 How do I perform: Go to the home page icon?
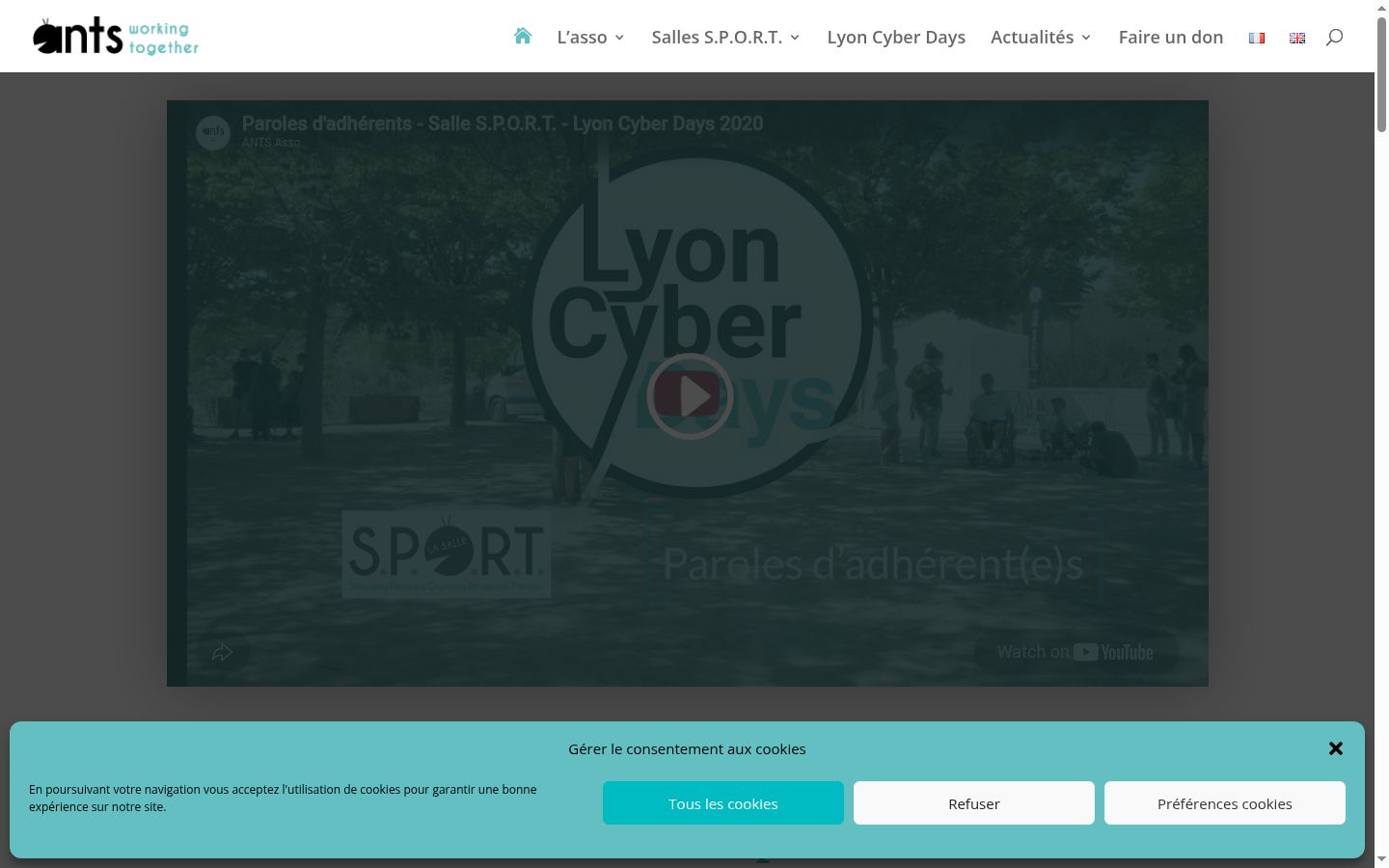click(x=523, y=37)
